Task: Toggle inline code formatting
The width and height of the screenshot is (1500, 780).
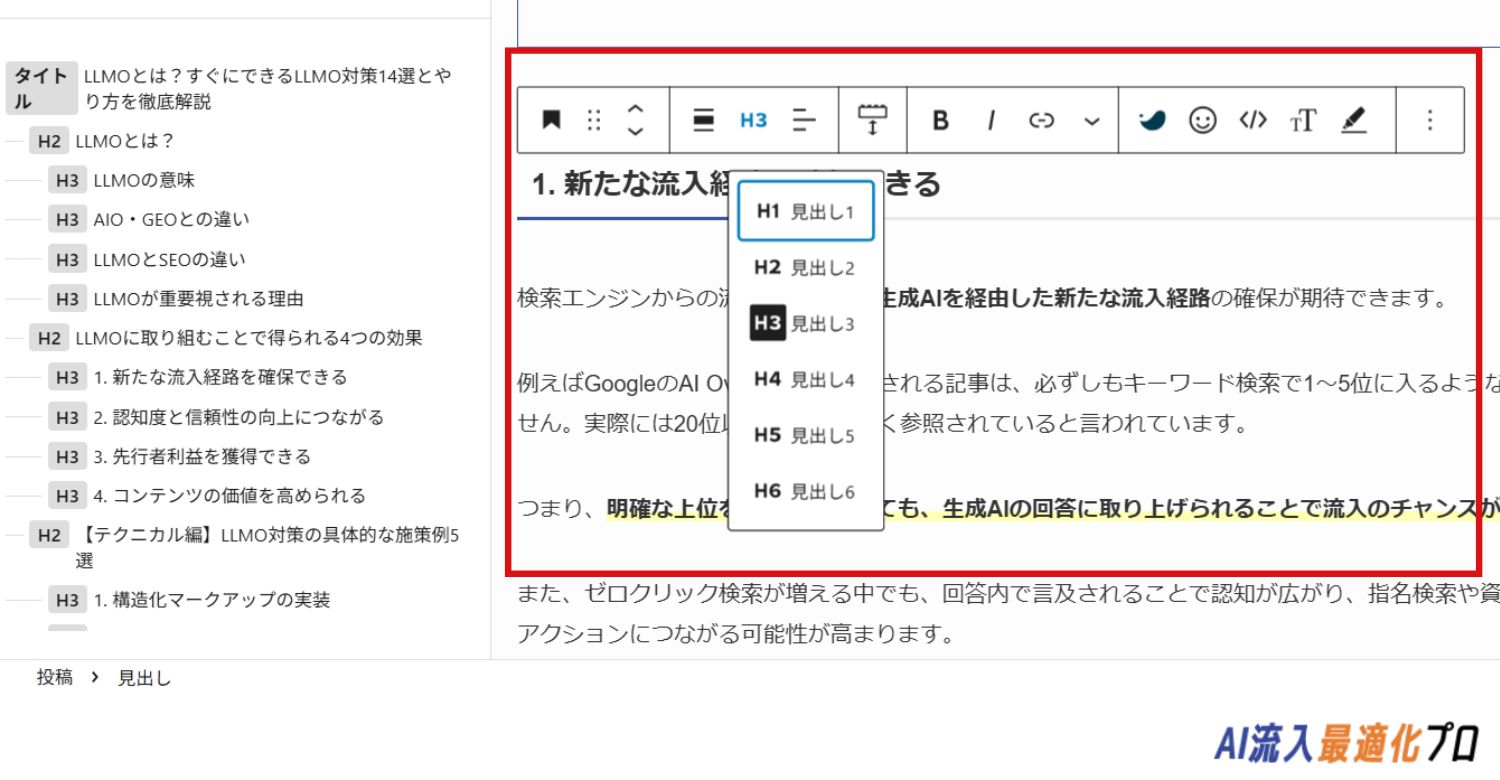Action: pos(1253,120)
